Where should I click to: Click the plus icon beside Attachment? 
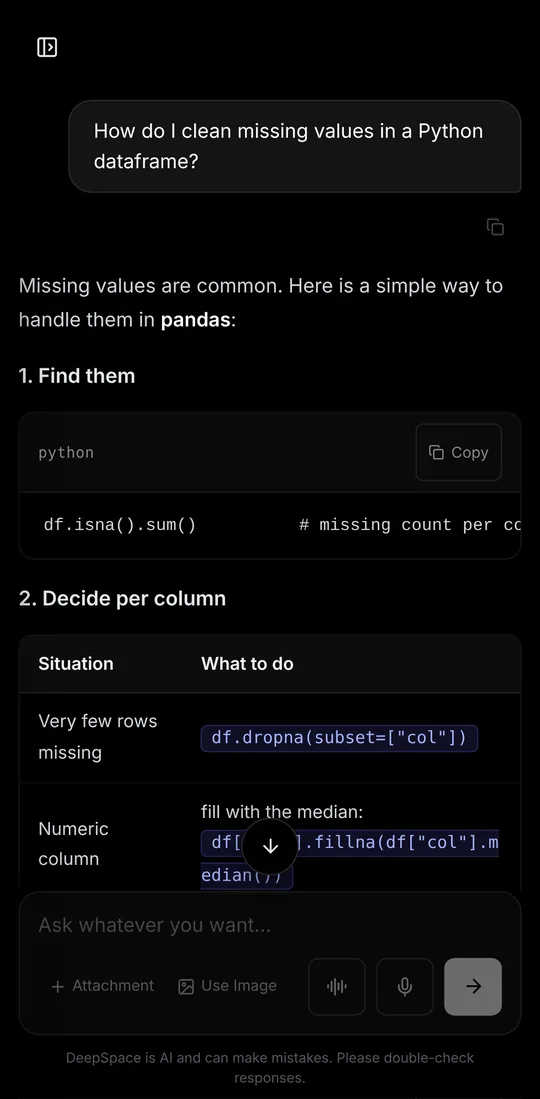click(x=58, y=986)
